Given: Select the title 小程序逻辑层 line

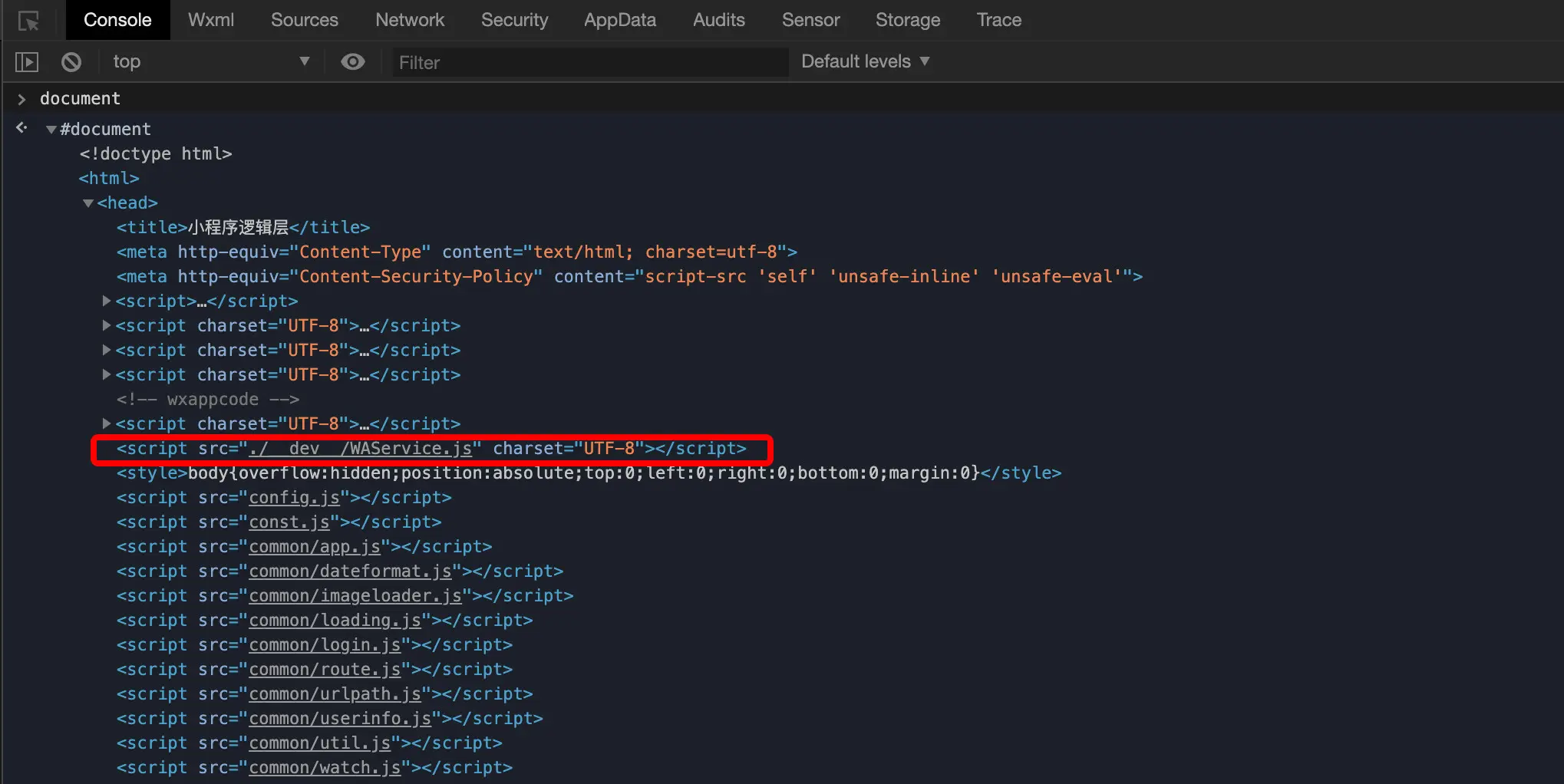Looking at the screenshot, I should [x=243, y=228].
